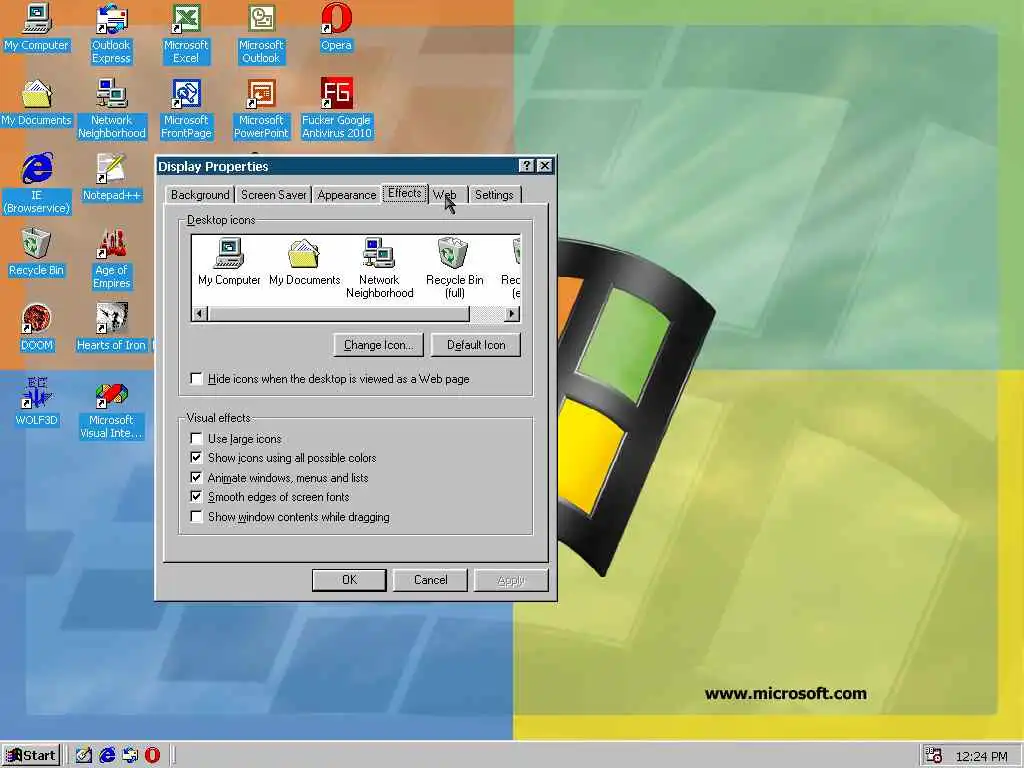Click Show Desktop quick launch icon
Image resolution: width=1024 pixels, height=768 pixels.
84,756
